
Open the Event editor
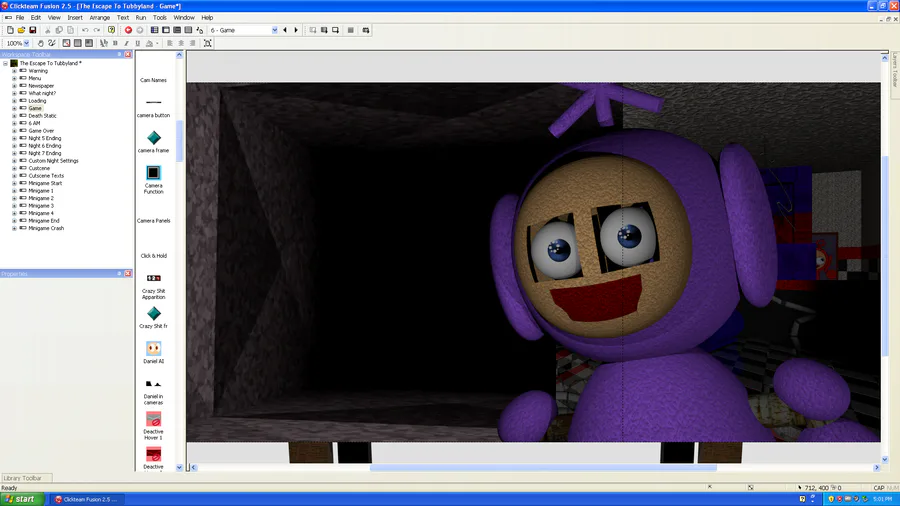click(177, 30)
